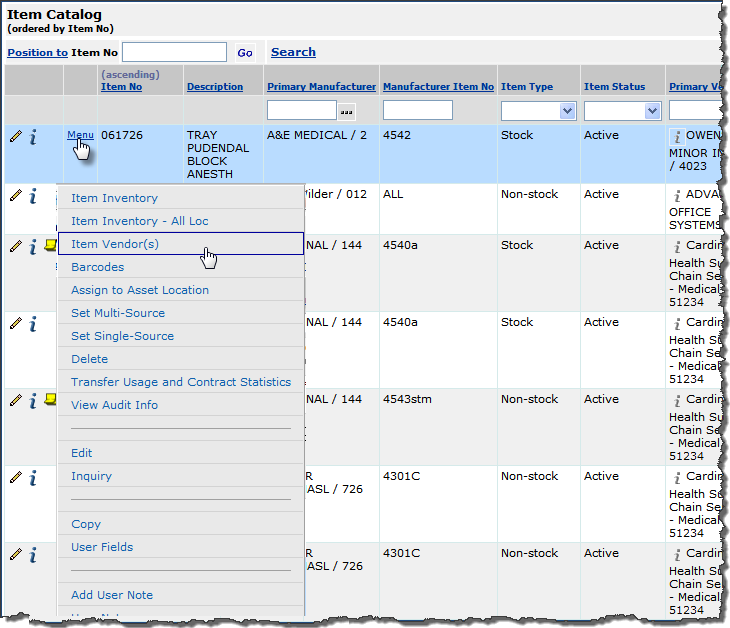Click the ellipsis lookup button for Primary Manufacturer
This screenshot has width=730, height=628.
(x=347, y=111)
